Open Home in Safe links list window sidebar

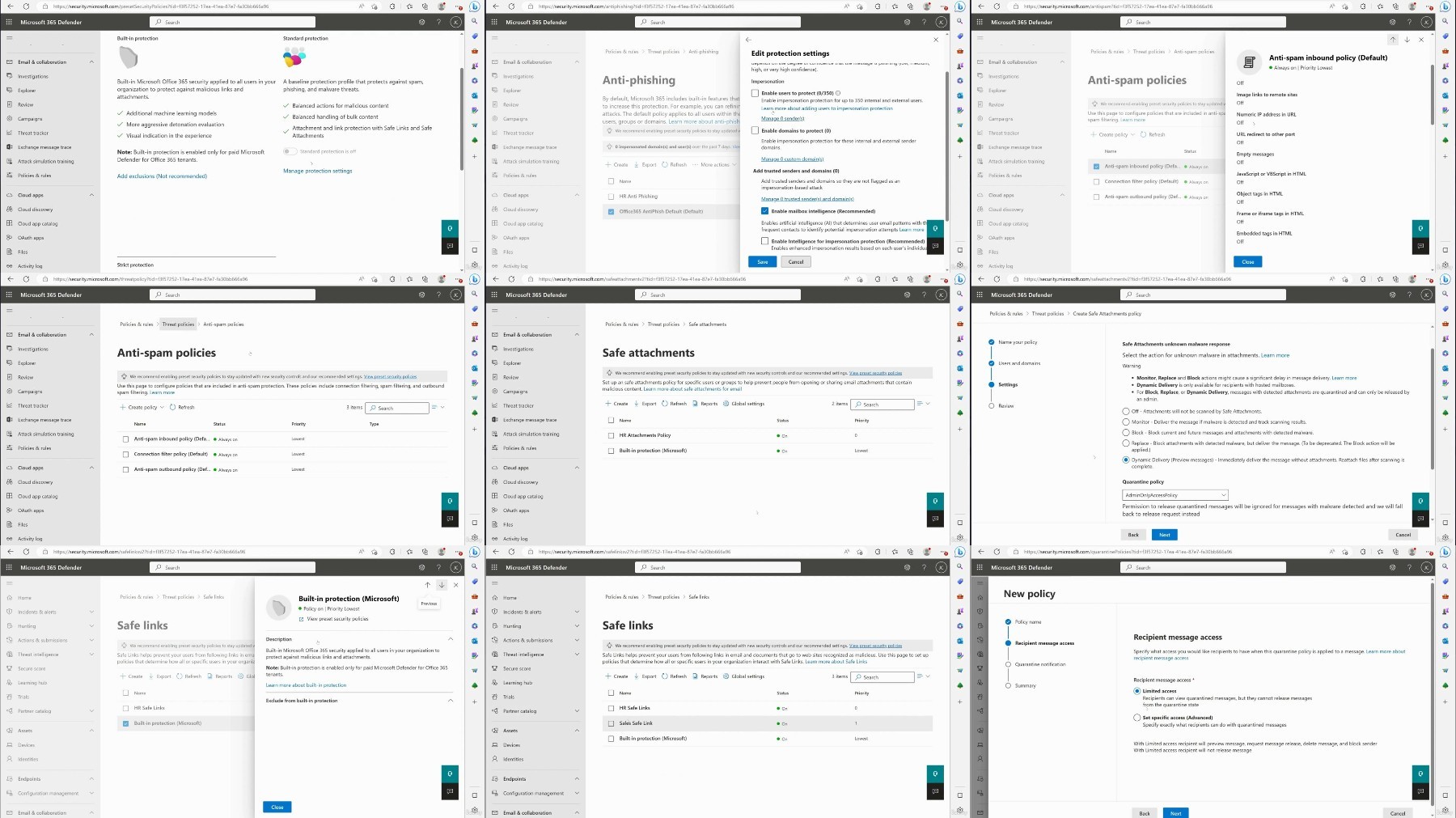(510, 597)
